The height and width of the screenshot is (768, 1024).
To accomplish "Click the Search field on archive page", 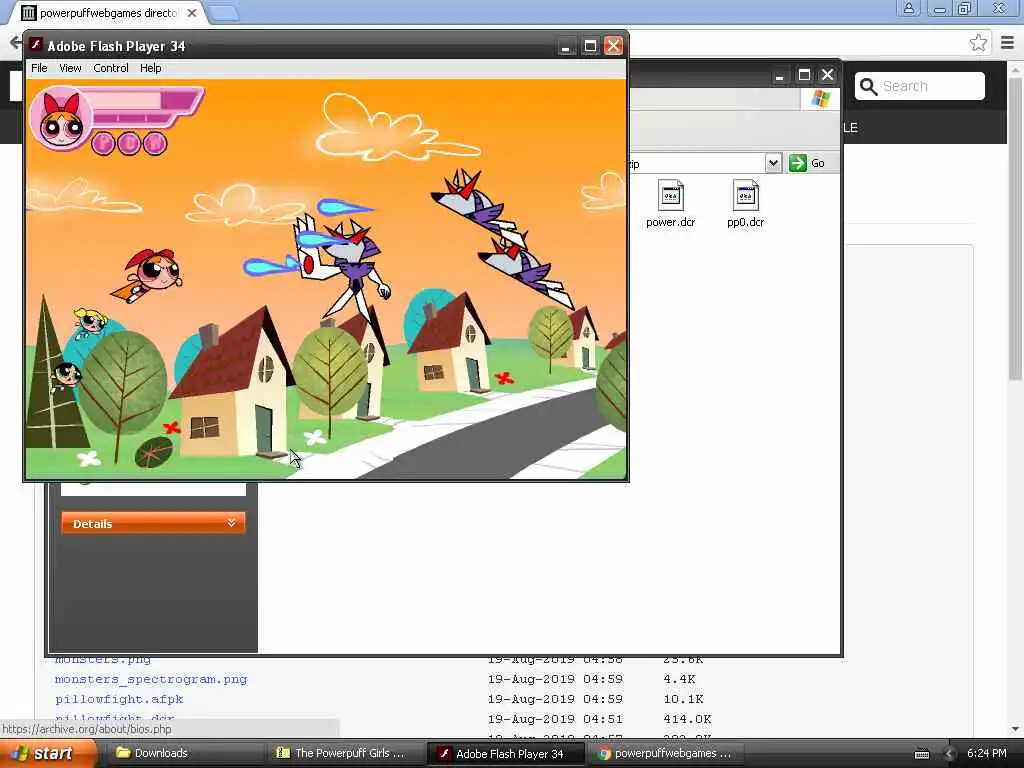I will point(920,86).
